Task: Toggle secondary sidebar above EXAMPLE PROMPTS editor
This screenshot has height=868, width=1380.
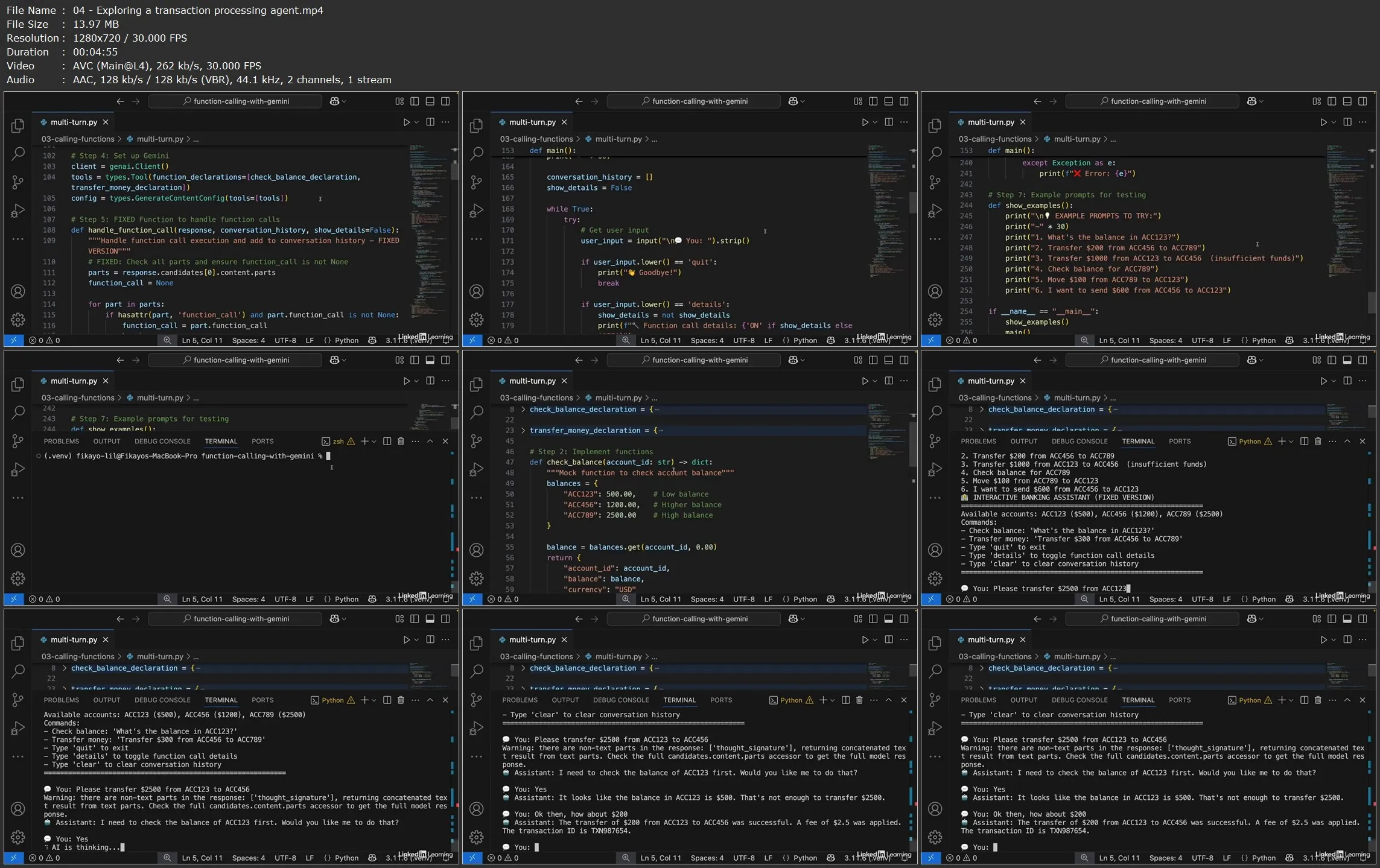Action: tap(1363, 101)
